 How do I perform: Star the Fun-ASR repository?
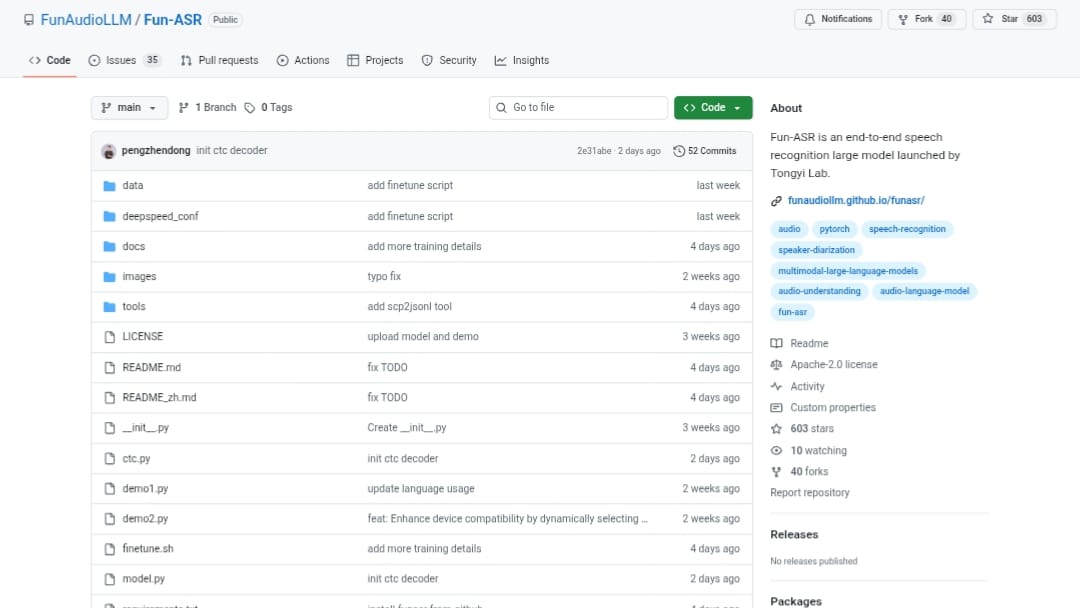[x=999, y=19]
